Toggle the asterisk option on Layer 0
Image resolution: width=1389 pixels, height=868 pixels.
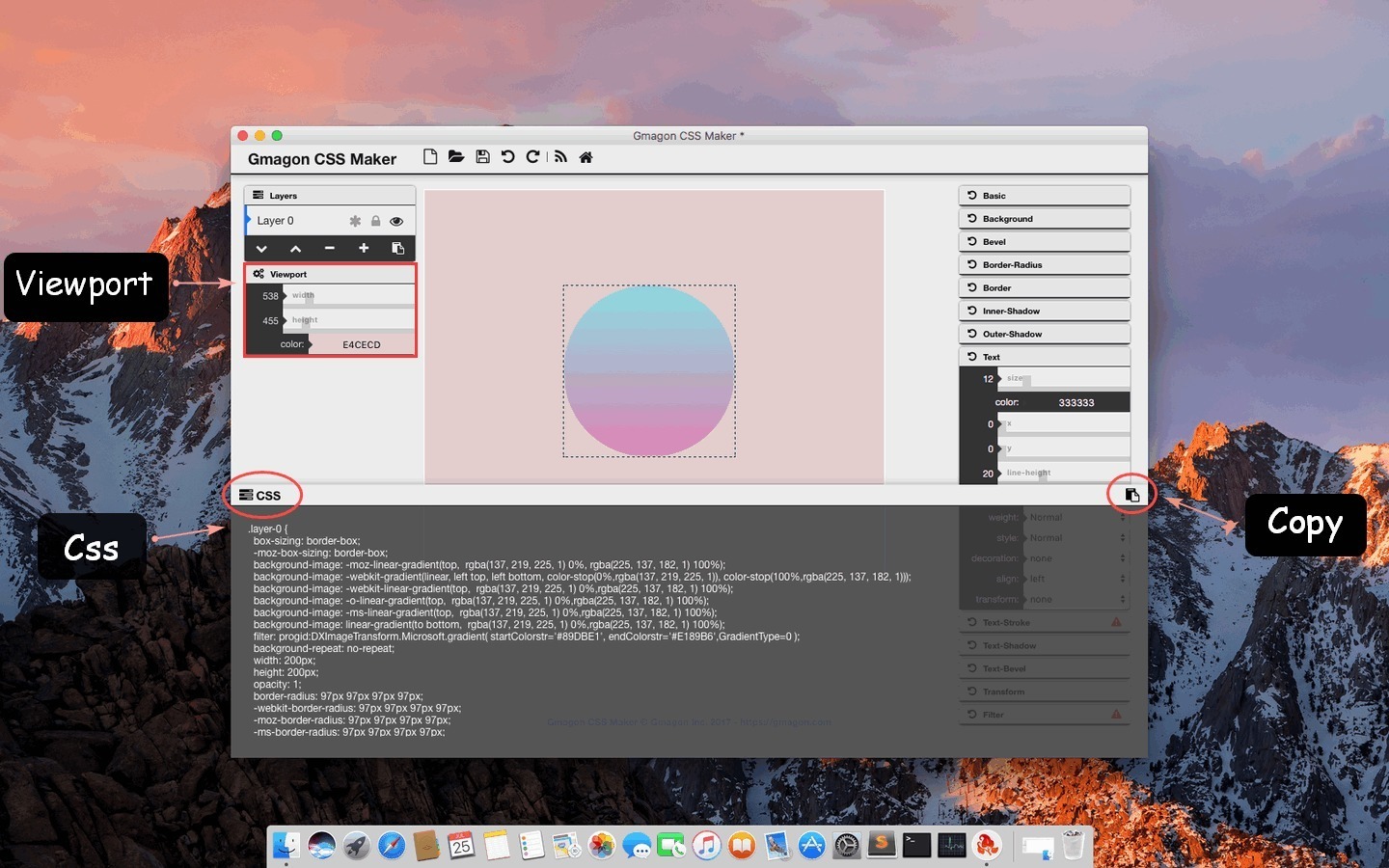pyautogui.click(x=355, y=221)
